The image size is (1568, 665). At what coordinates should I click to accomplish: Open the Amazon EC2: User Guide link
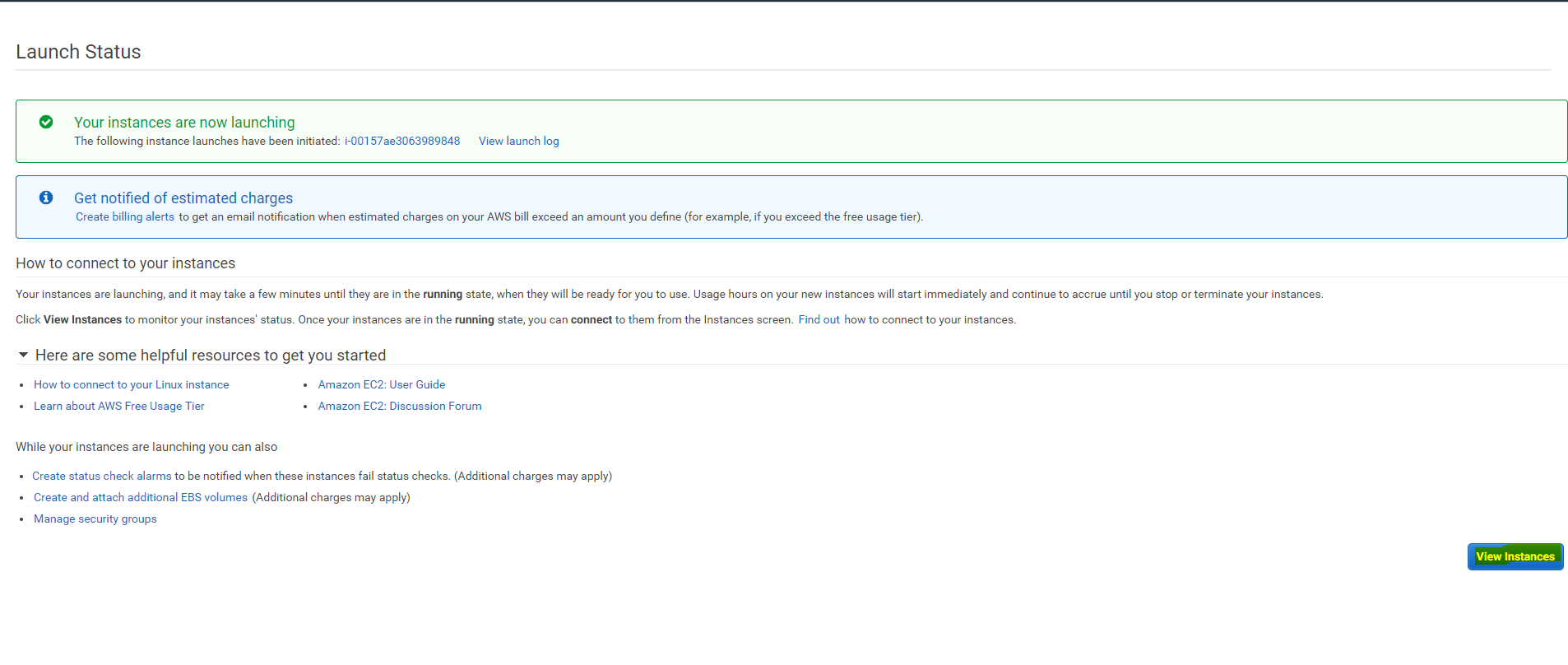[381, 384]
